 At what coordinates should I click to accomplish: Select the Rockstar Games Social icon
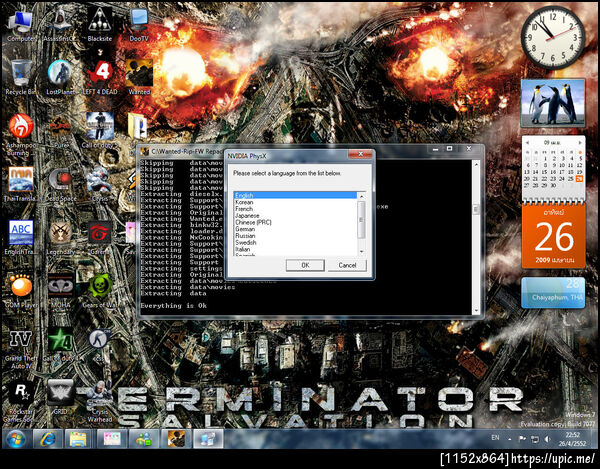[21, 402]
